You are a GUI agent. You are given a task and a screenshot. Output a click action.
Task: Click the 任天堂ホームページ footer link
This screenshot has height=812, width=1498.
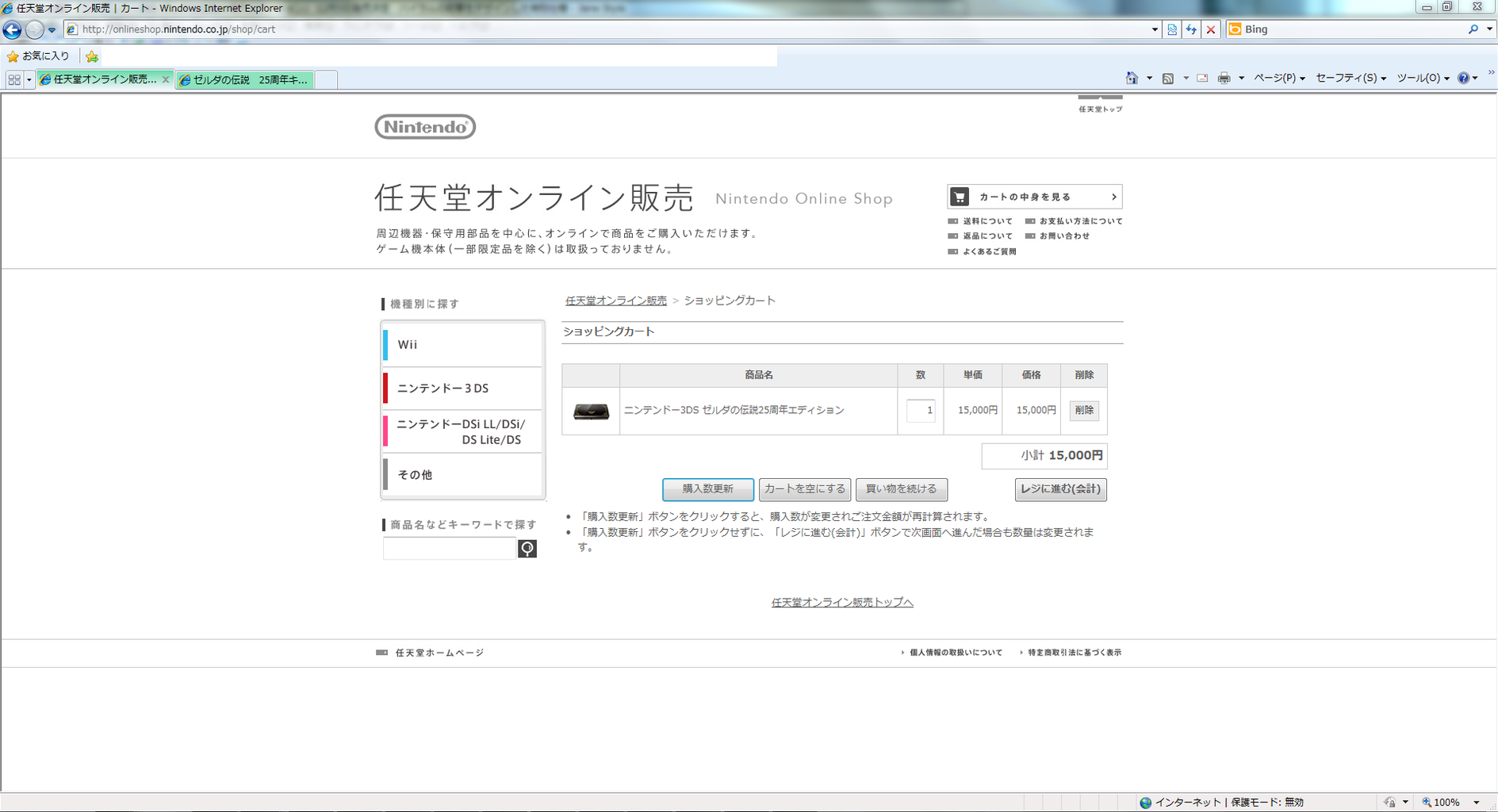(x=430, y=653)
